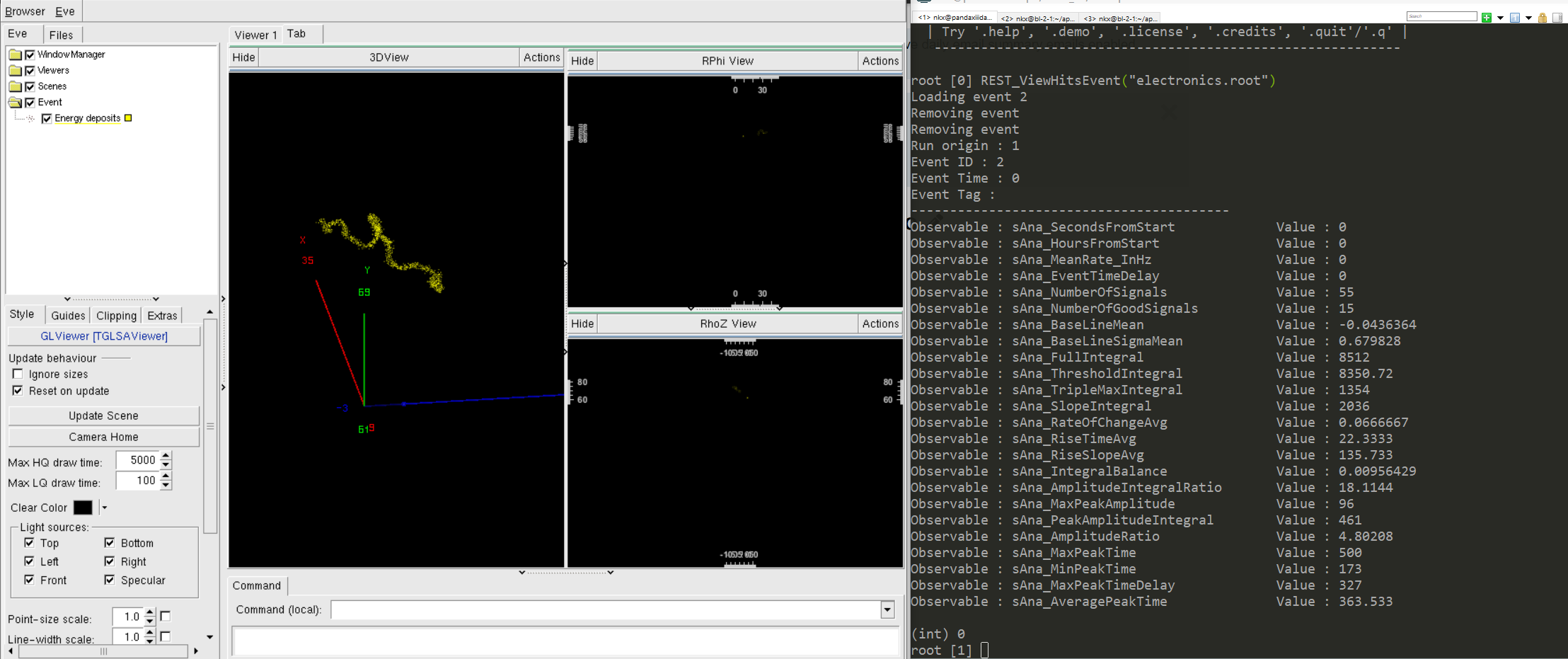The image size is (1568, 659).
Task: Toggle the Scenes checkbox
Action: (x=30, y=86)
